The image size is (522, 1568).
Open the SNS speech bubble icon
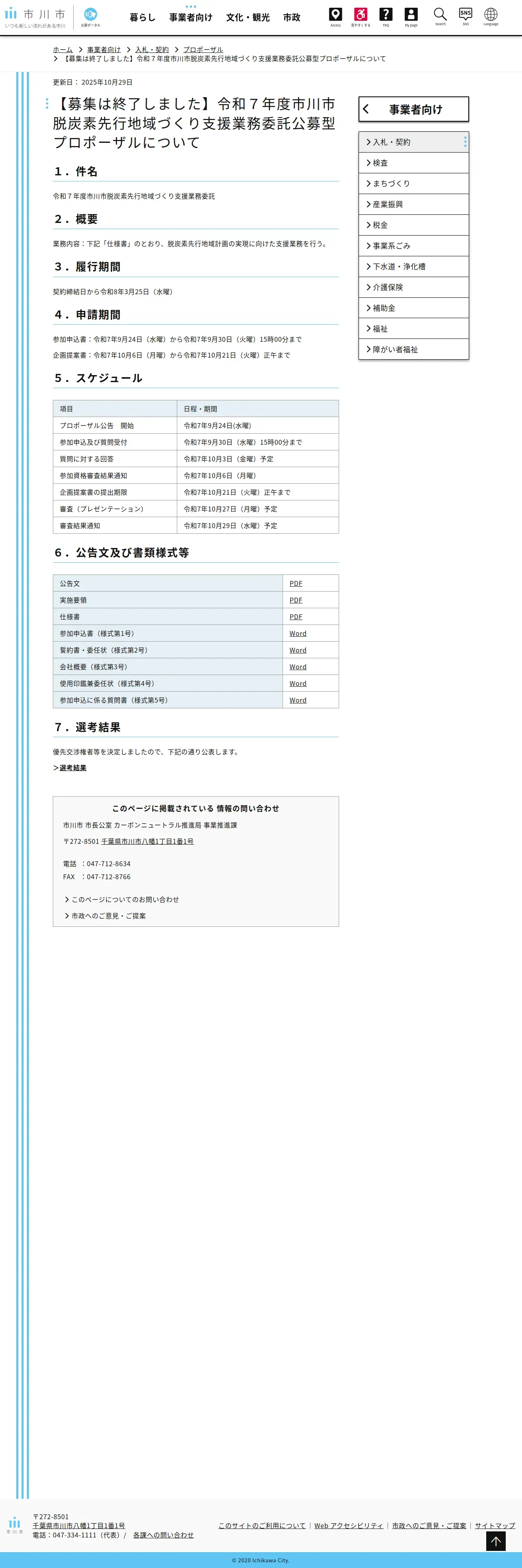pos(465,16)
